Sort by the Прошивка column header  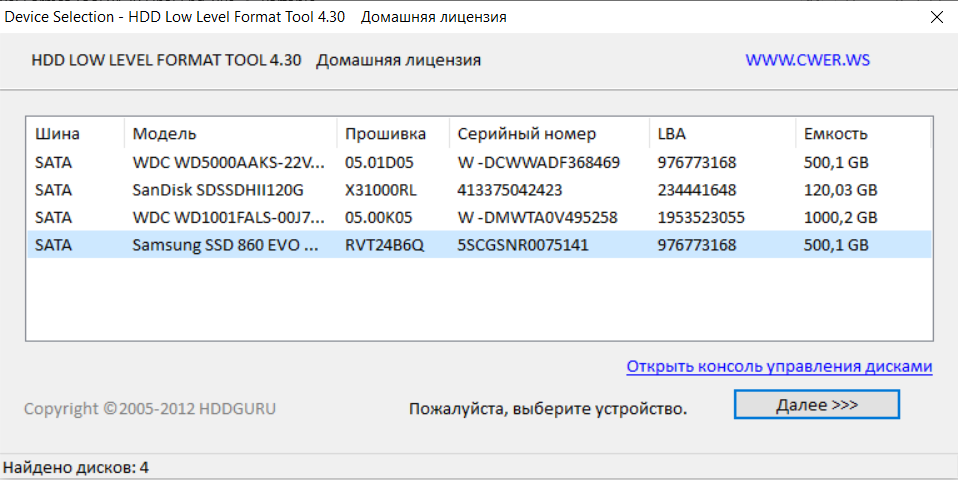coord(393,134)
